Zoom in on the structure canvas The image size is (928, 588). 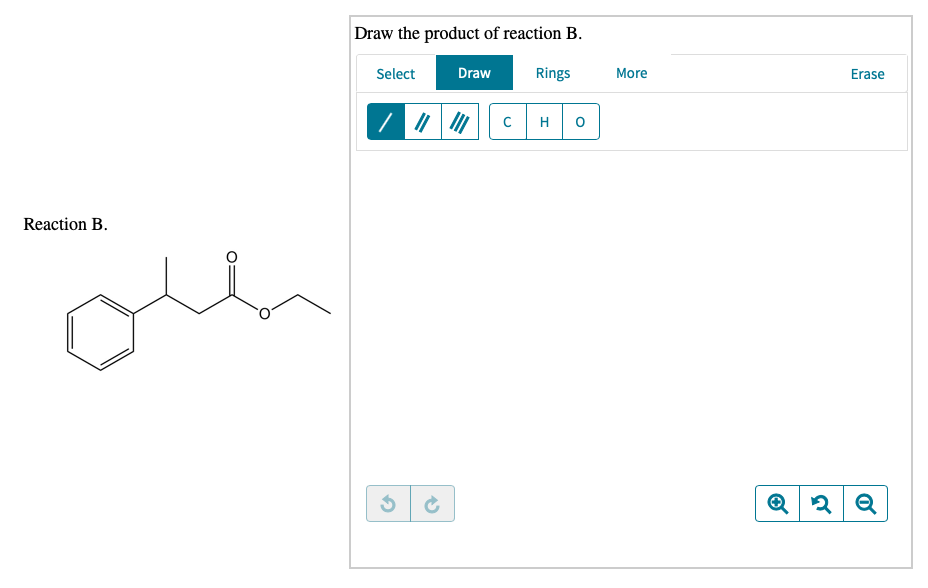(777, 503)
